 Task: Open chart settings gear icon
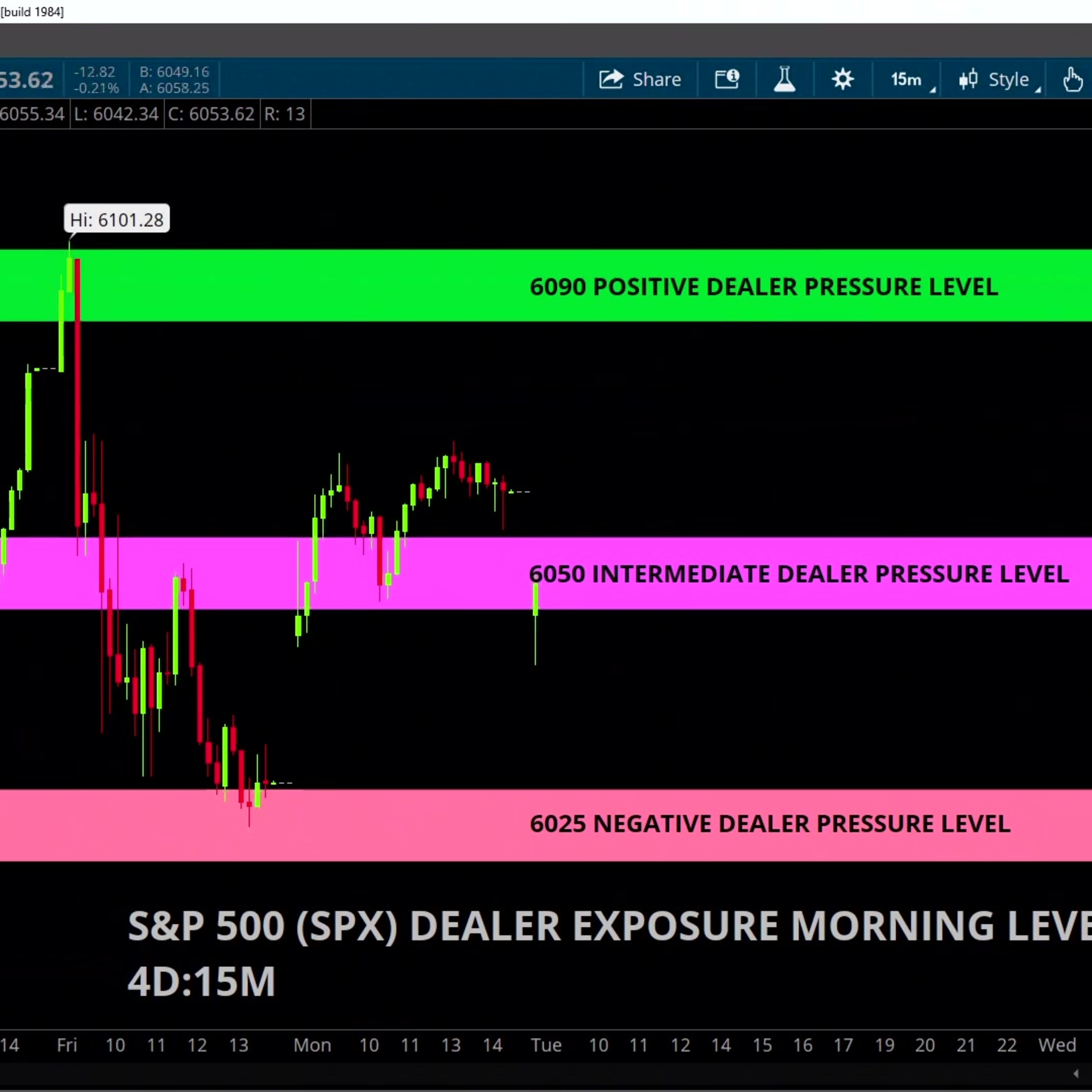[842, 80]
